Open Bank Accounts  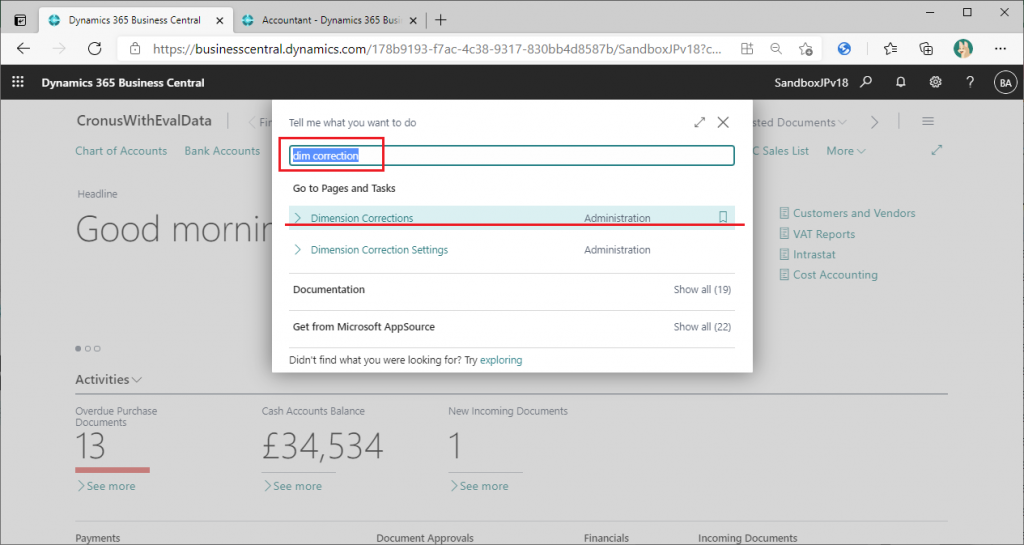[x=222, y=151]
